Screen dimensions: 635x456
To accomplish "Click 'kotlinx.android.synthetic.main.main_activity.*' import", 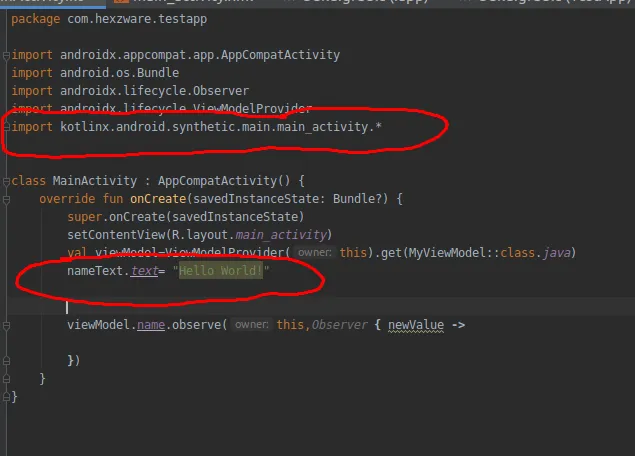I will 221,127.
